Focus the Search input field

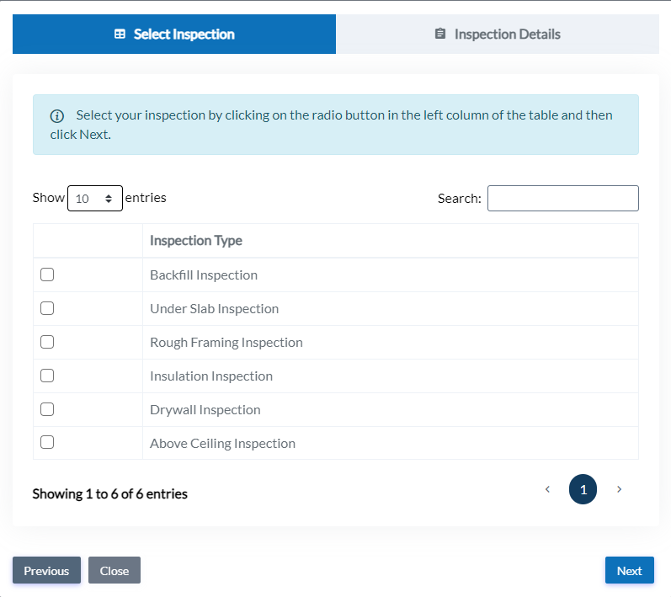tap(562, 198)
